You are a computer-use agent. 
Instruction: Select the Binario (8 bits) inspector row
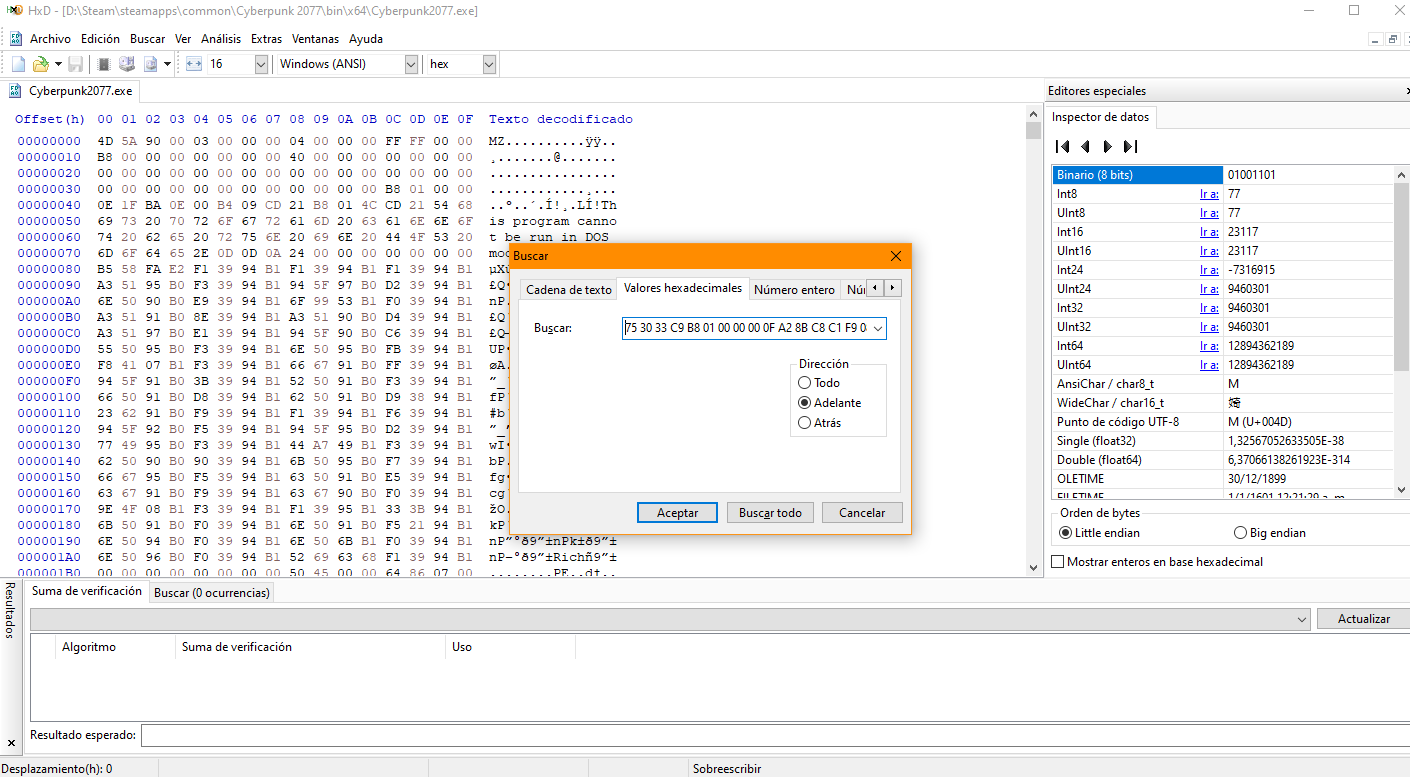click(1223, 175)
